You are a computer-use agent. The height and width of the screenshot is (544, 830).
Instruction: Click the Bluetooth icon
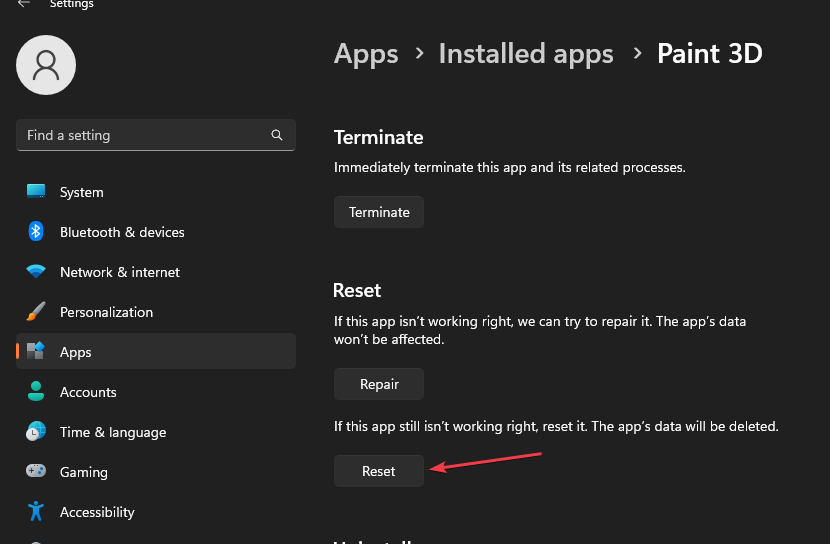[35, 231]
